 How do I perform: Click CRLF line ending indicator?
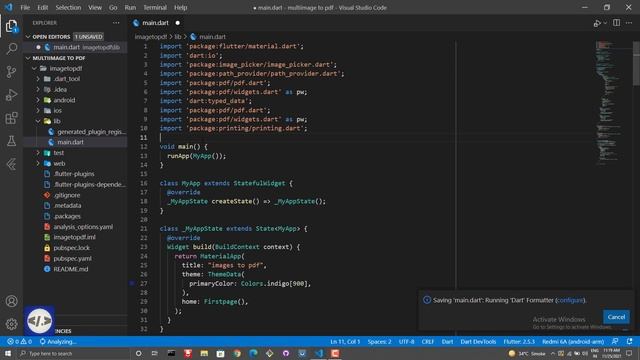coord(428,342)
